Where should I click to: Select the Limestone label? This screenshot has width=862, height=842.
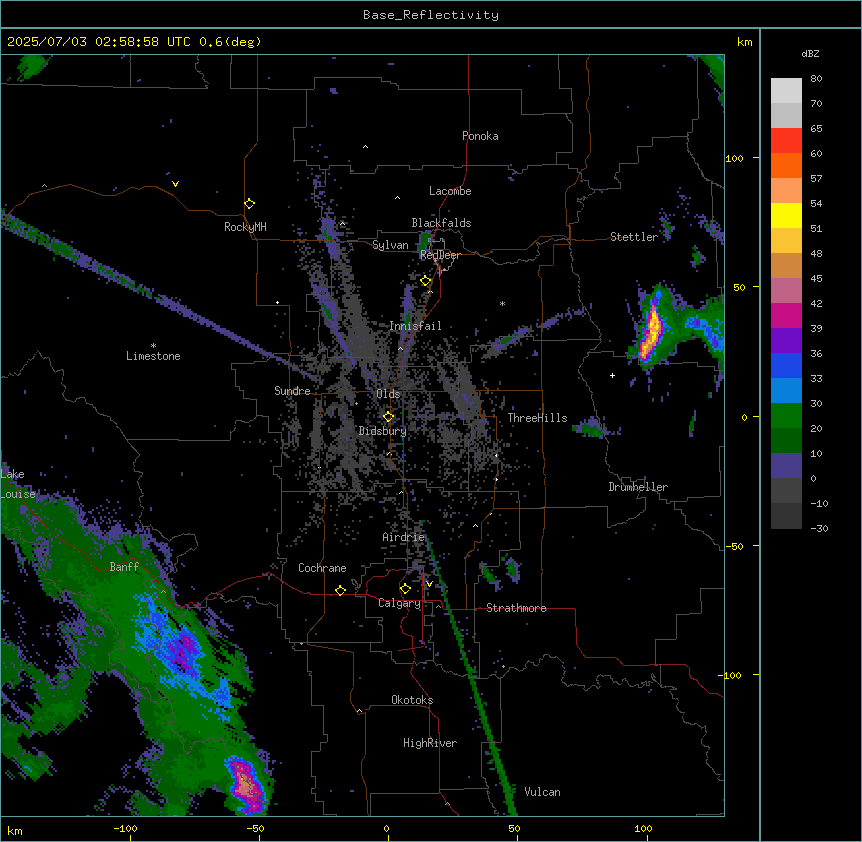point(153,356)
